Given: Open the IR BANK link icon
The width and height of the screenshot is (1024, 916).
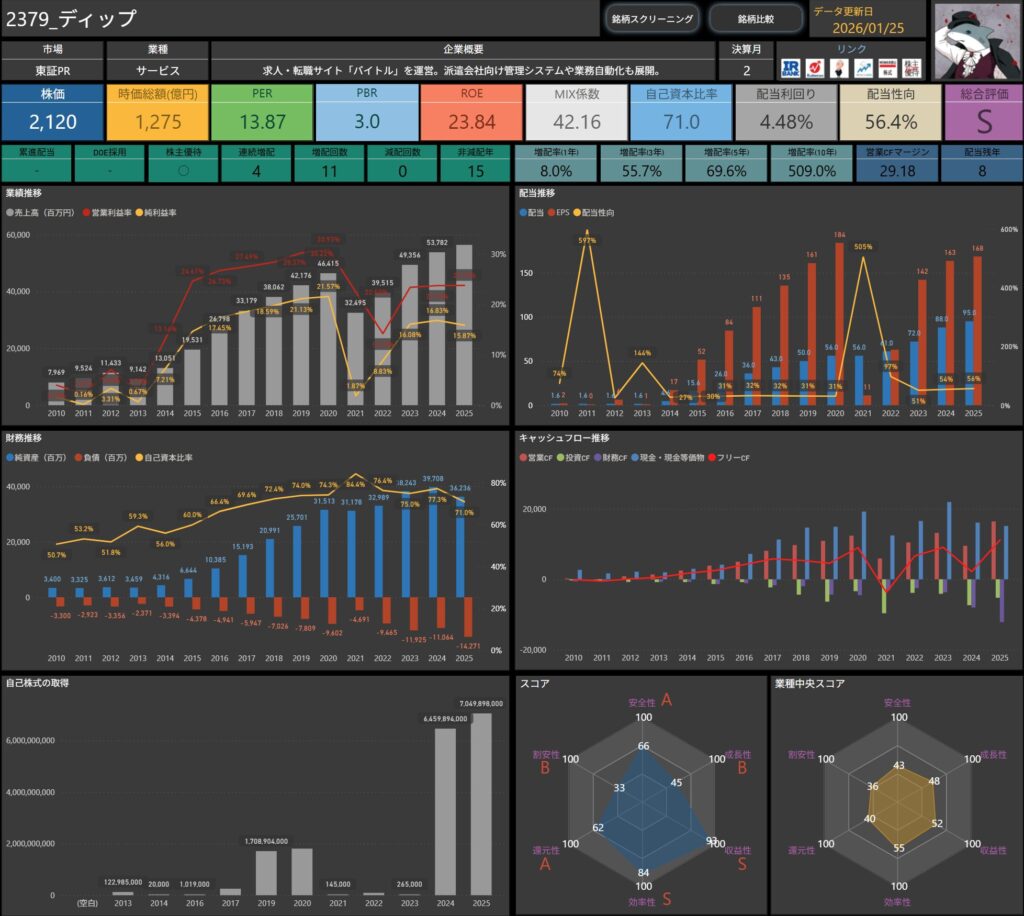Looking at the screenshot, I should [790, 68].
